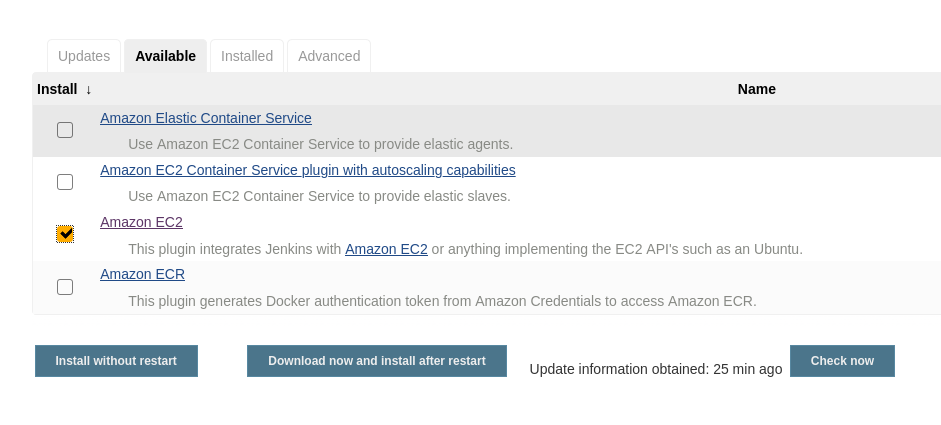Open the Amazon Elastic Container Service link
The image size is (941, 425).
[x=206, y=118]
